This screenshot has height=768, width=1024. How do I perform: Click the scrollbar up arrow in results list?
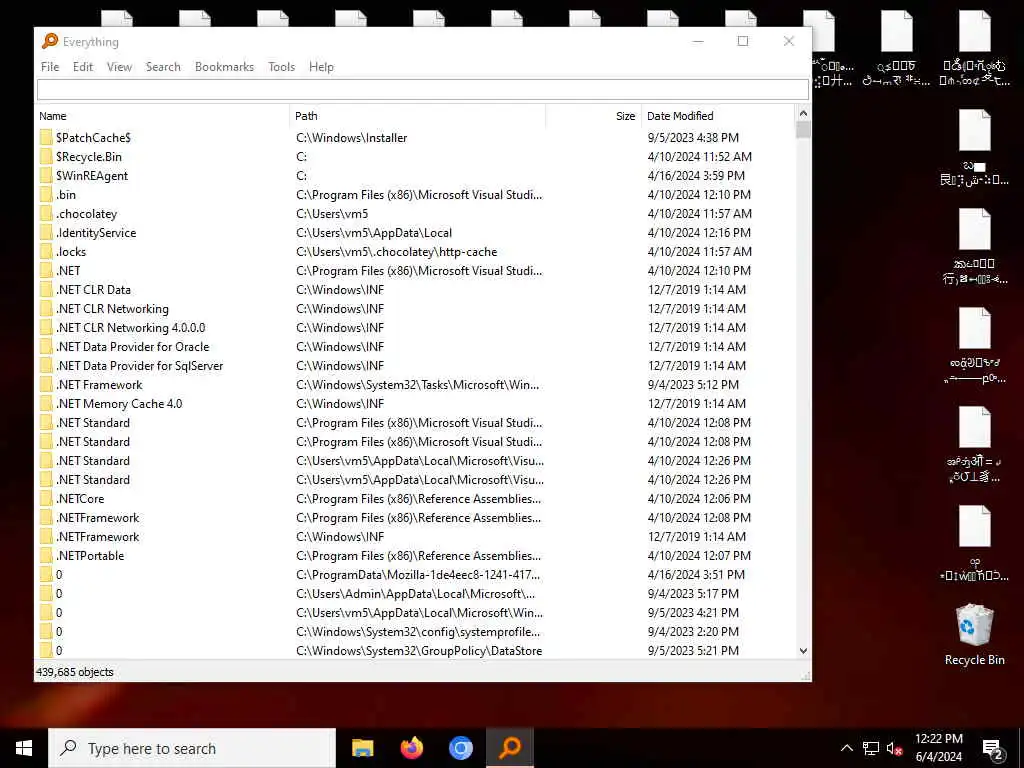pyautogui.click(x=803, y=114)
